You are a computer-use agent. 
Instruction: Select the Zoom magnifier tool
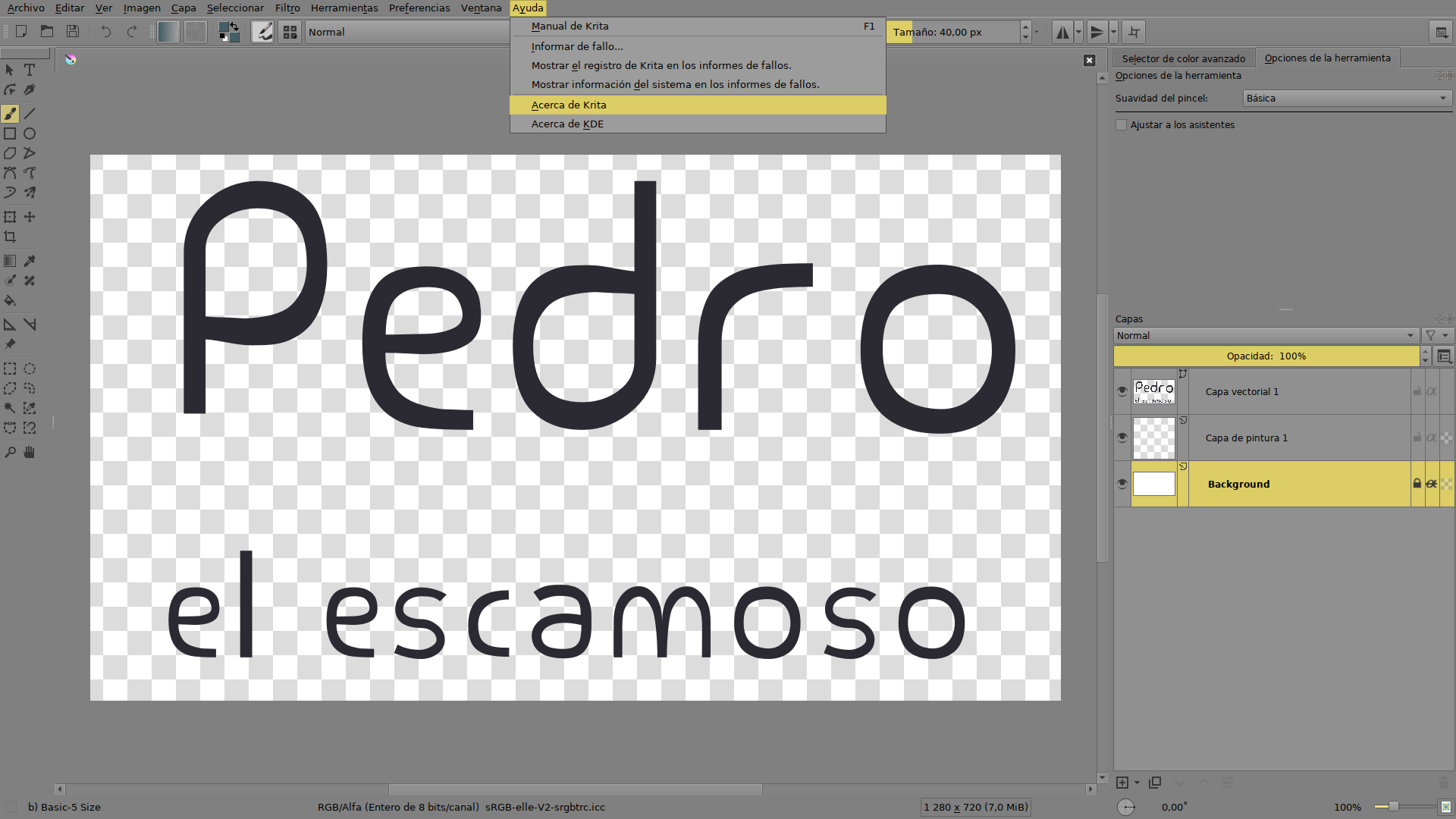click(x=10, y=453)
